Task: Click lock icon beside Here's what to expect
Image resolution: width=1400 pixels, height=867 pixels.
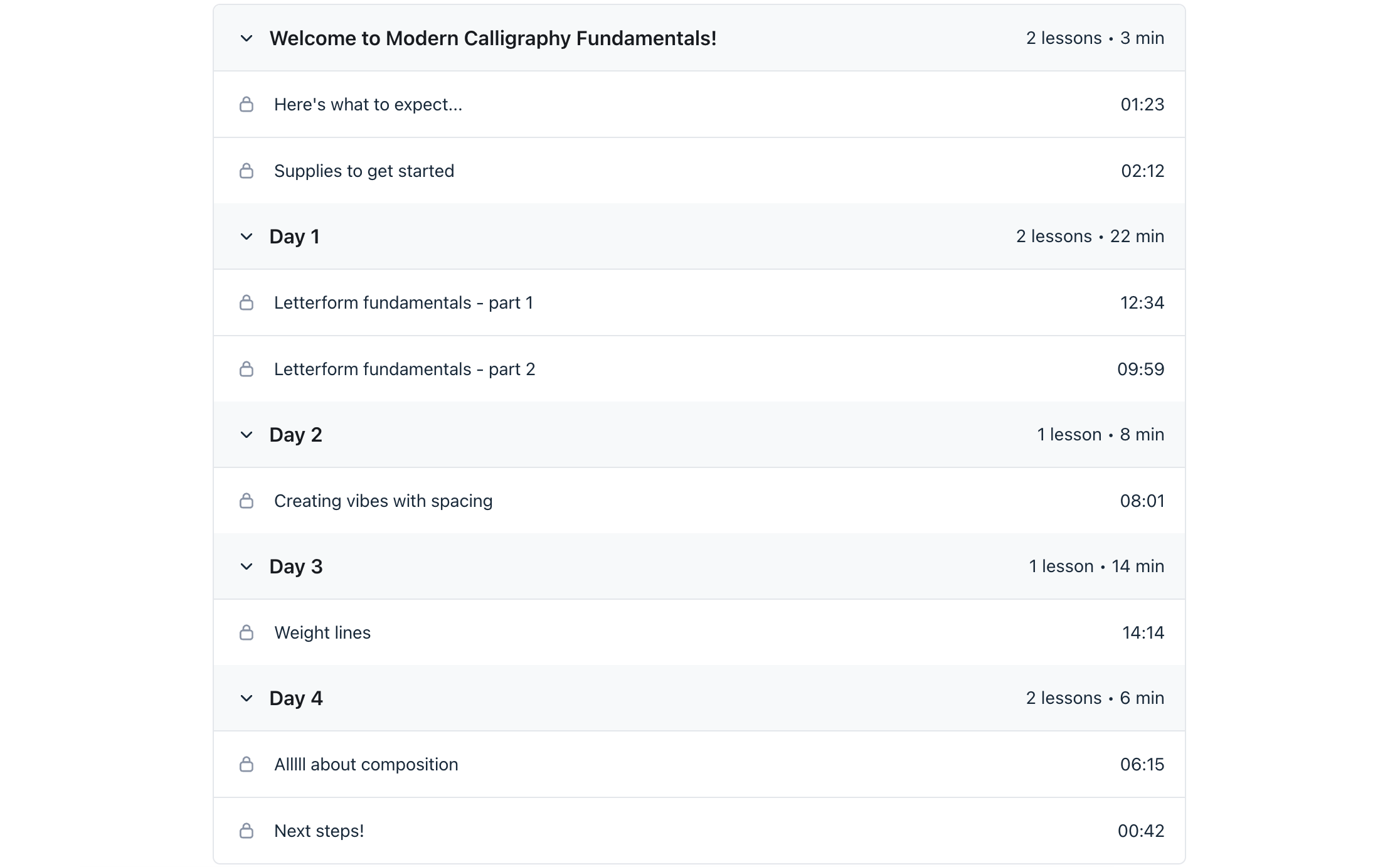Action: coord(247,104)
